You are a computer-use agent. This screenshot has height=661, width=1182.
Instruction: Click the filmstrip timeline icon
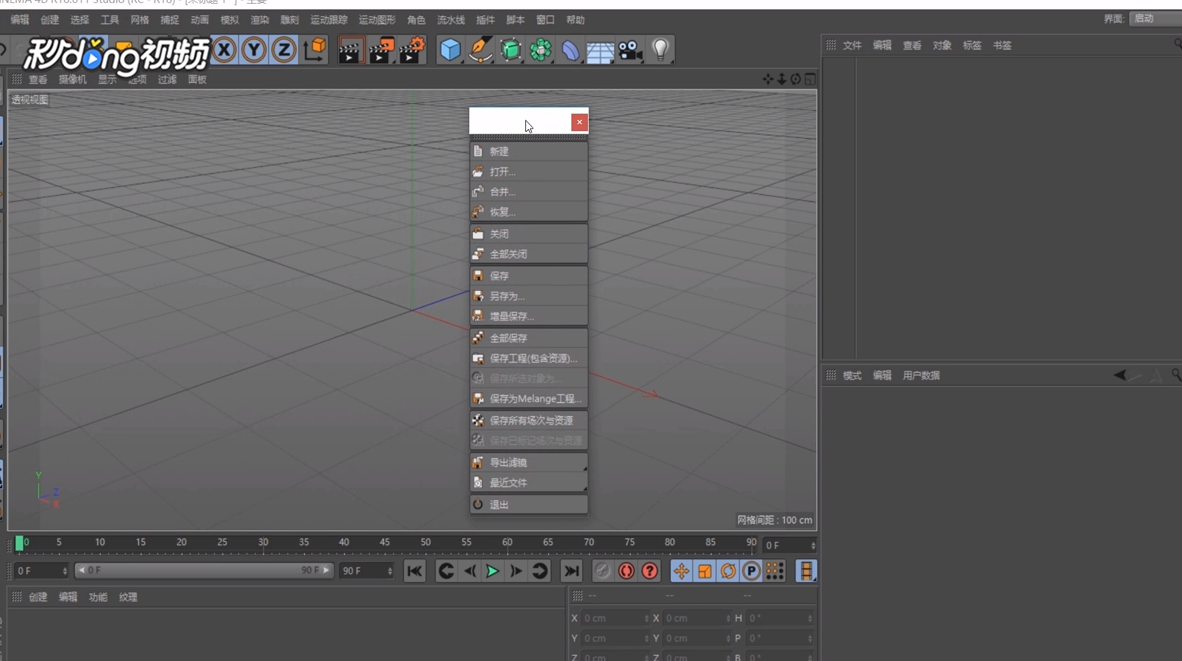pos(806,571)
